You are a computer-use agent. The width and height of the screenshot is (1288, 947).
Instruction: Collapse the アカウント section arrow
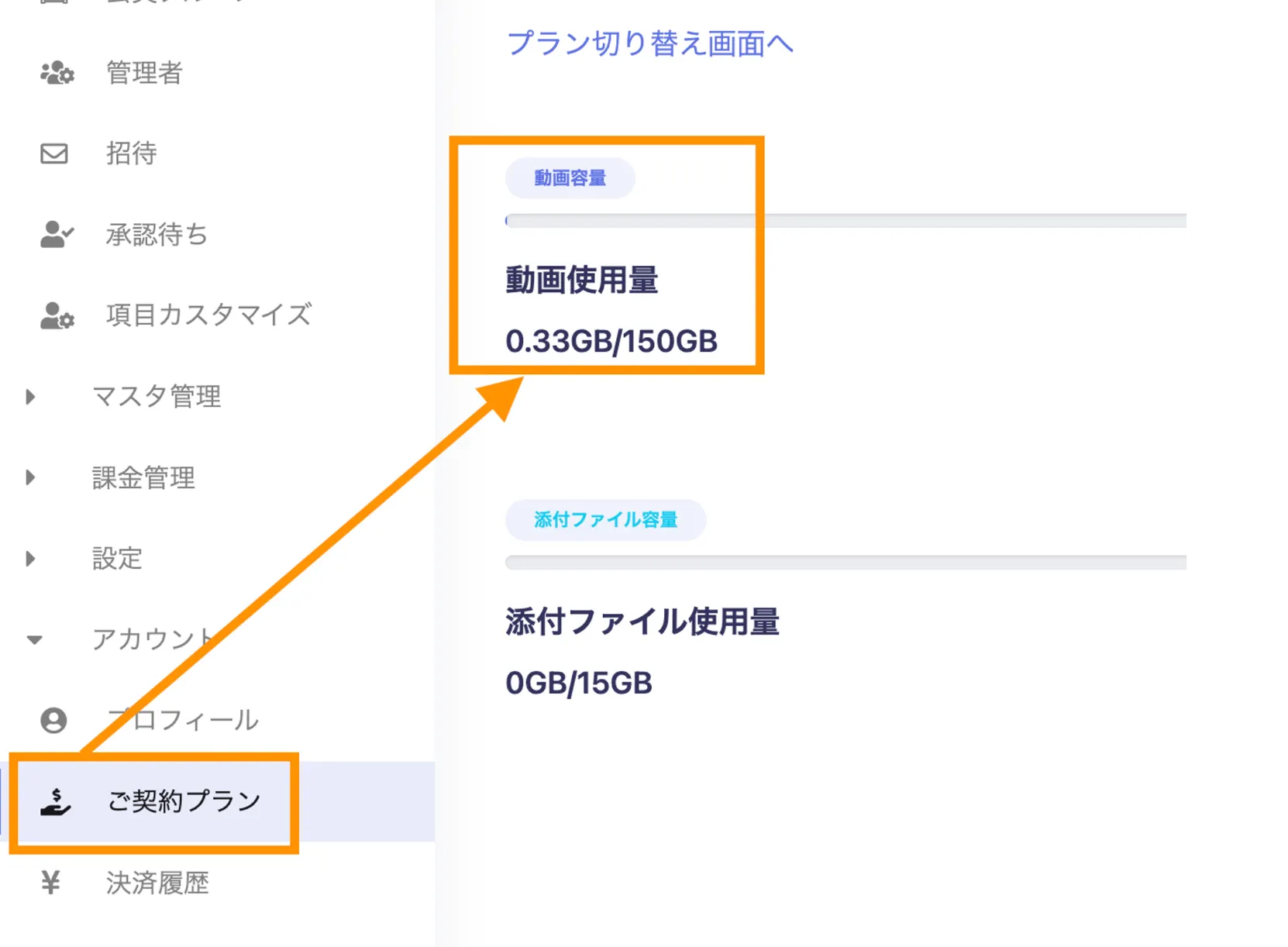tap(34, 640)
